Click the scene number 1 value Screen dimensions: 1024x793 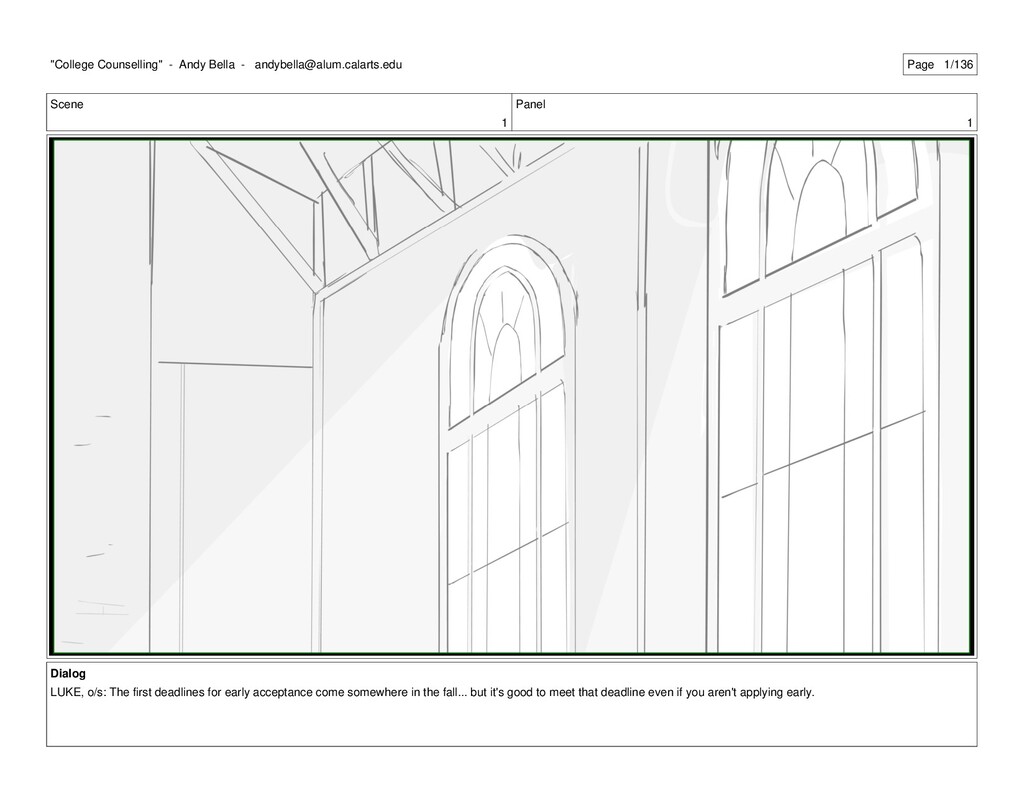504,123
